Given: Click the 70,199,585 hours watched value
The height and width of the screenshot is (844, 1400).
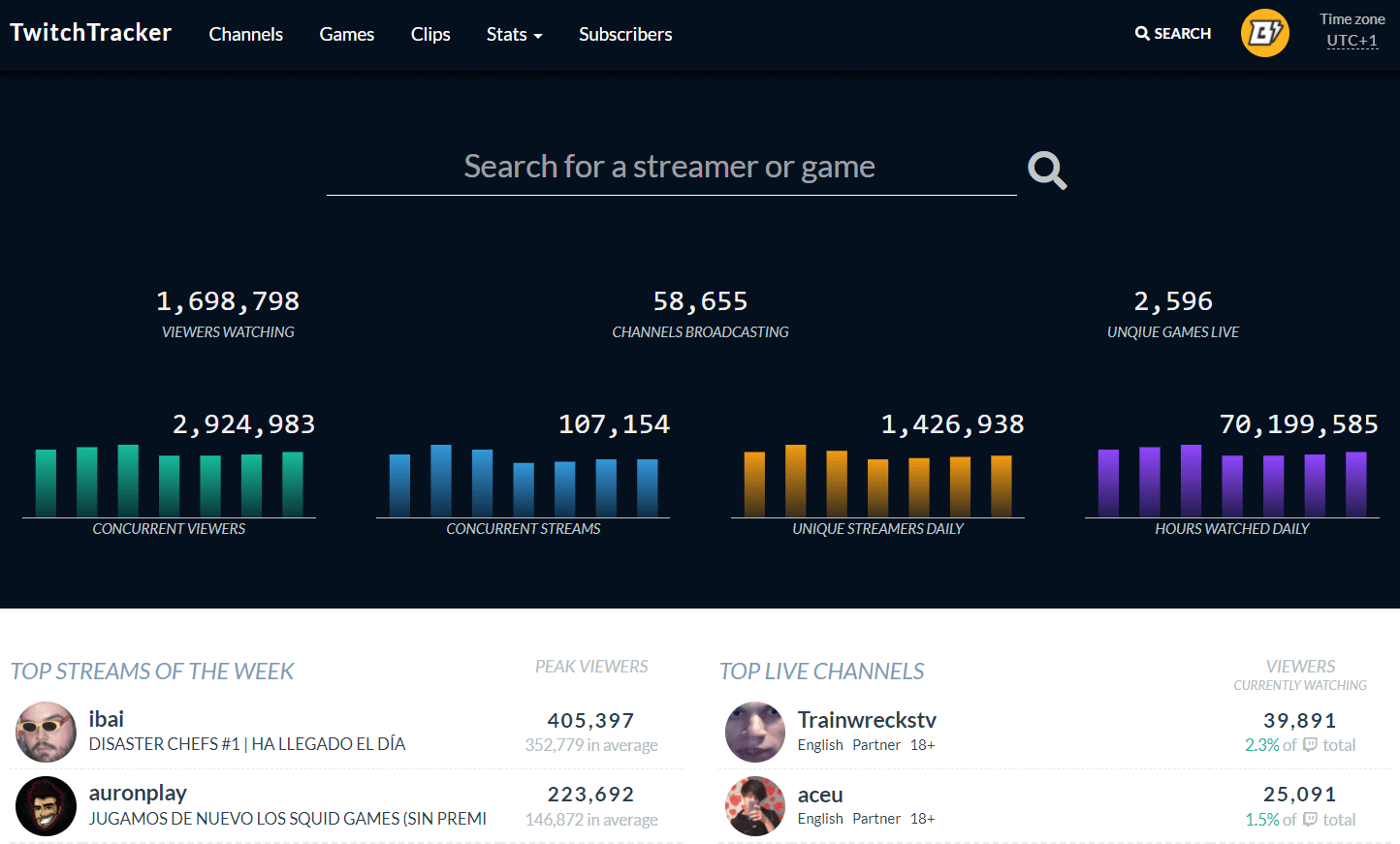Looking at the screenshot, I should (1299, 424).
